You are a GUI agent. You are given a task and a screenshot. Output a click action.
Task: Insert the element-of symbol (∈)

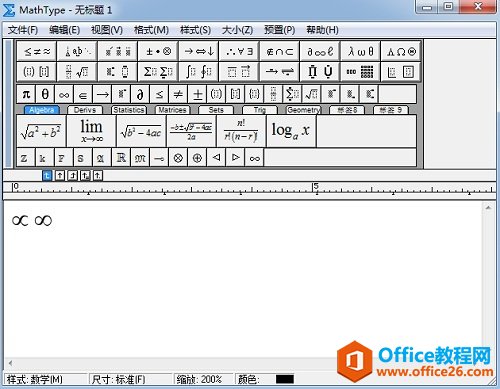click(x=83, y=94)
